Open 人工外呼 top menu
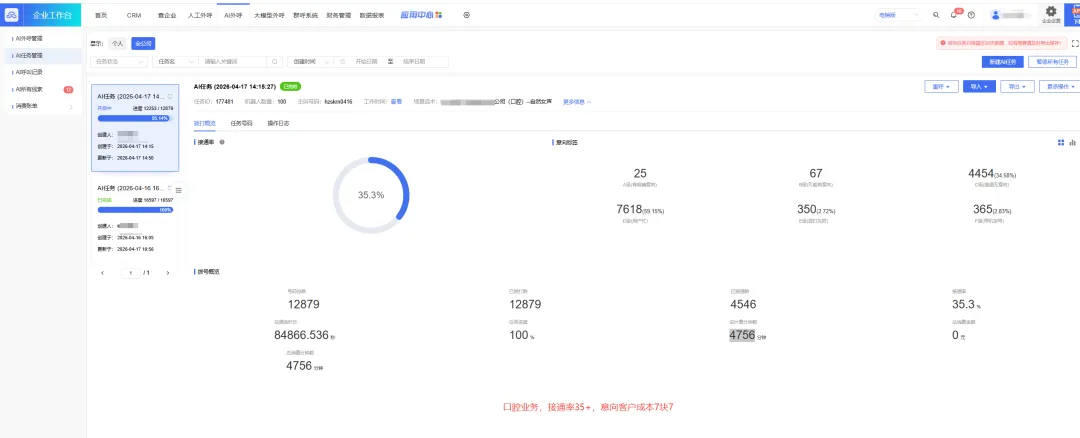 point(200,14)
